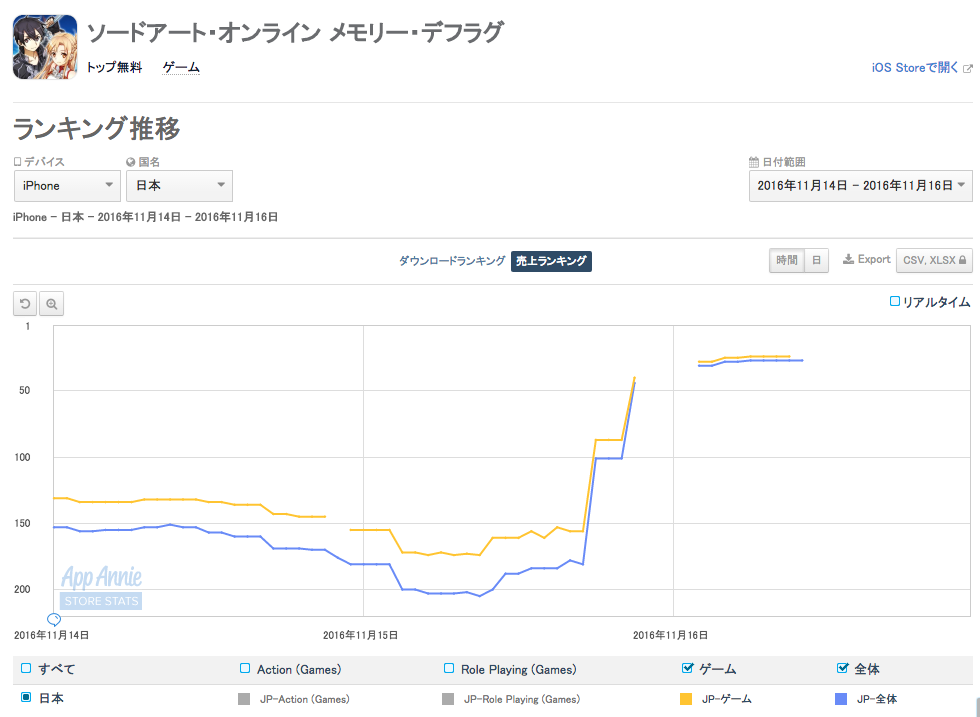
Task: Click the 2016年11月15日 axis label
Action: pos(361,635)
